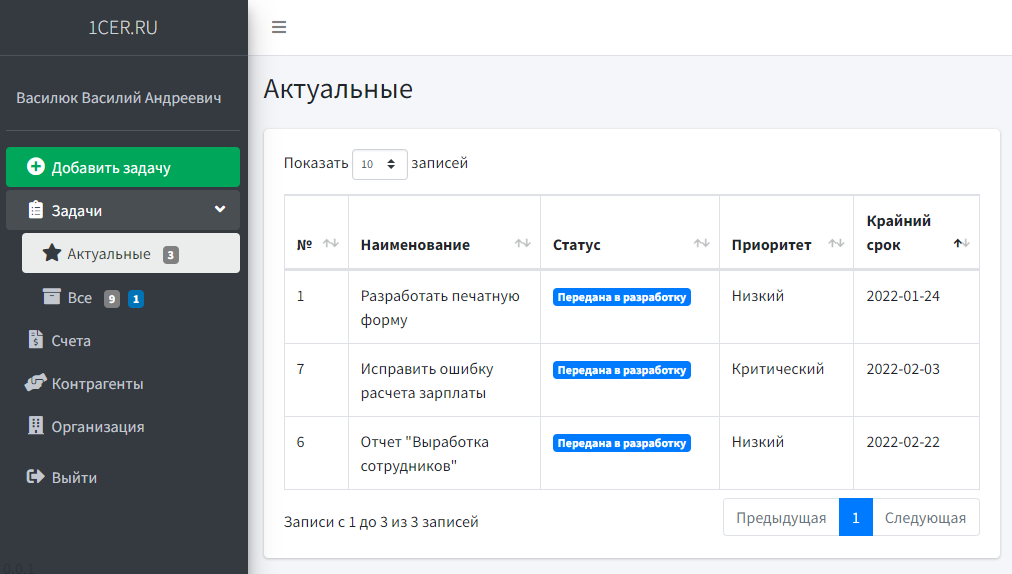This screenshot has height=574, width=1012.
Task: Click the handshake icon beside Контрагенты
Action: point(36,383)
